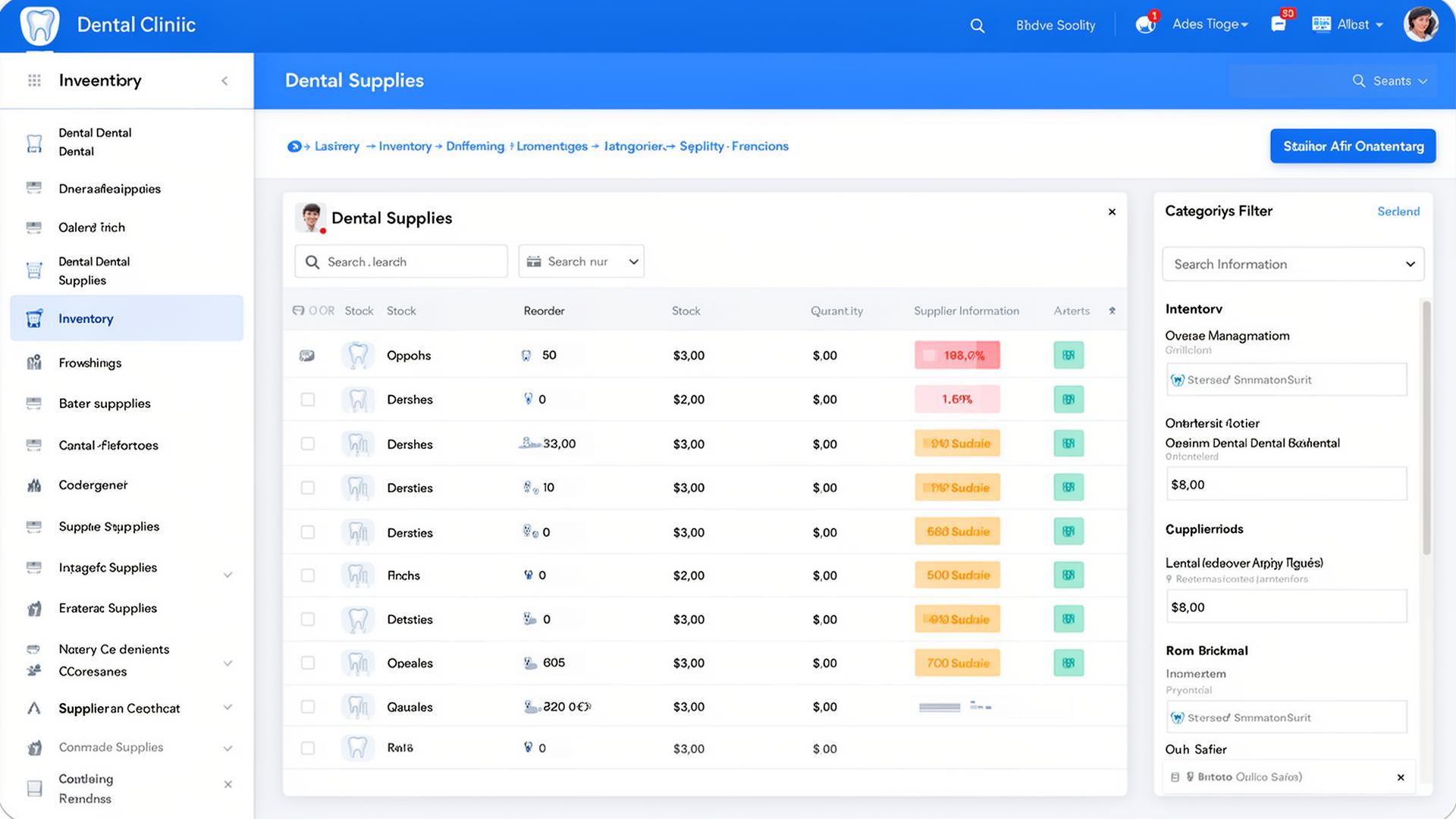Toggle the checkbox for Detsties row

tap(308, 620)
